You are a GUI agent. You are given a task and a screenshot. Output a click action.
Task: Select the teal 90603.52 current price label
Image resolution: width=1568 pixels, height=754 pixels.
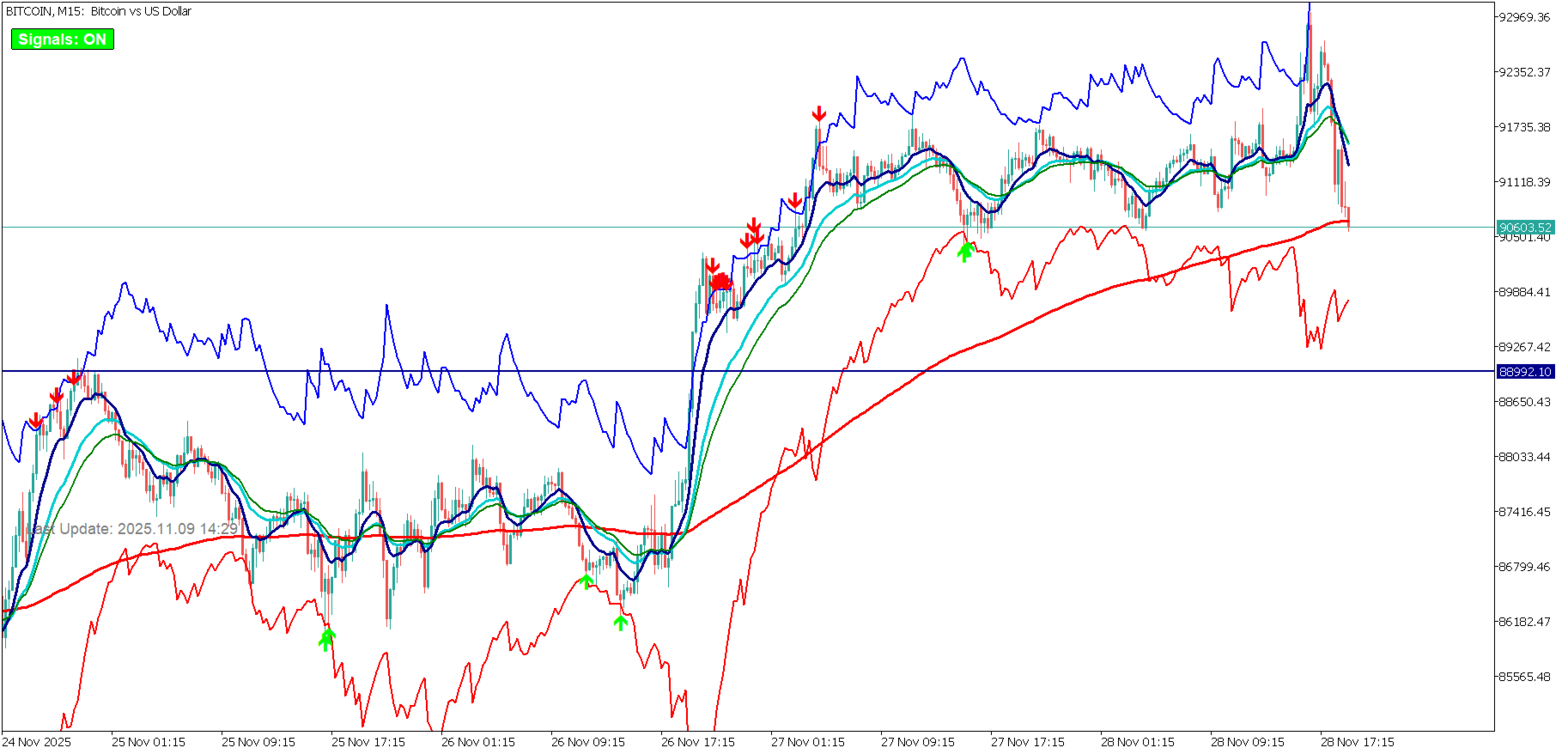click(1525, 228)
